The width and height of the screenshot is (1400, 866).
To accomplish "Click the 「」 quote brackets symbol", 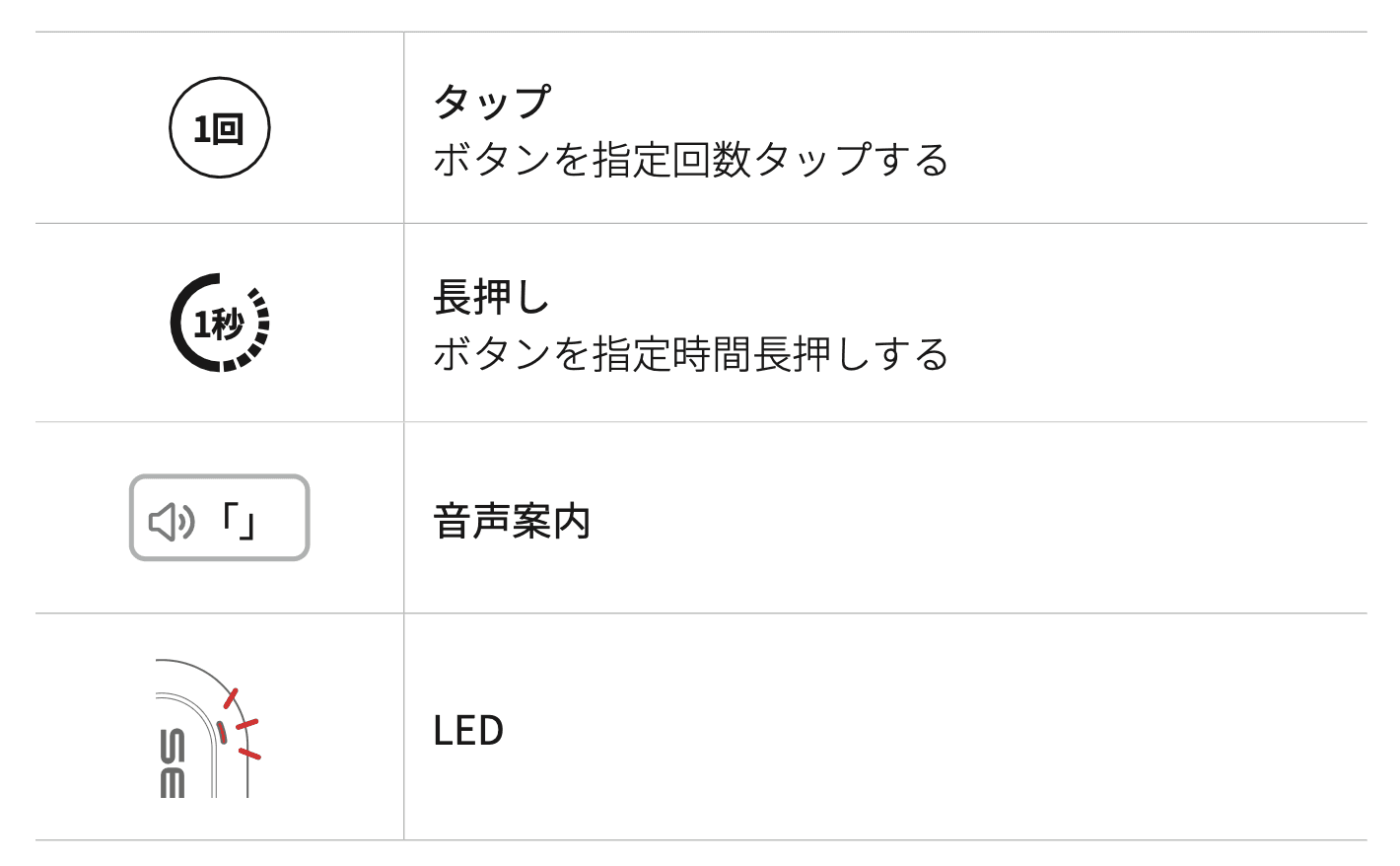I will click(x=240, y=521).
